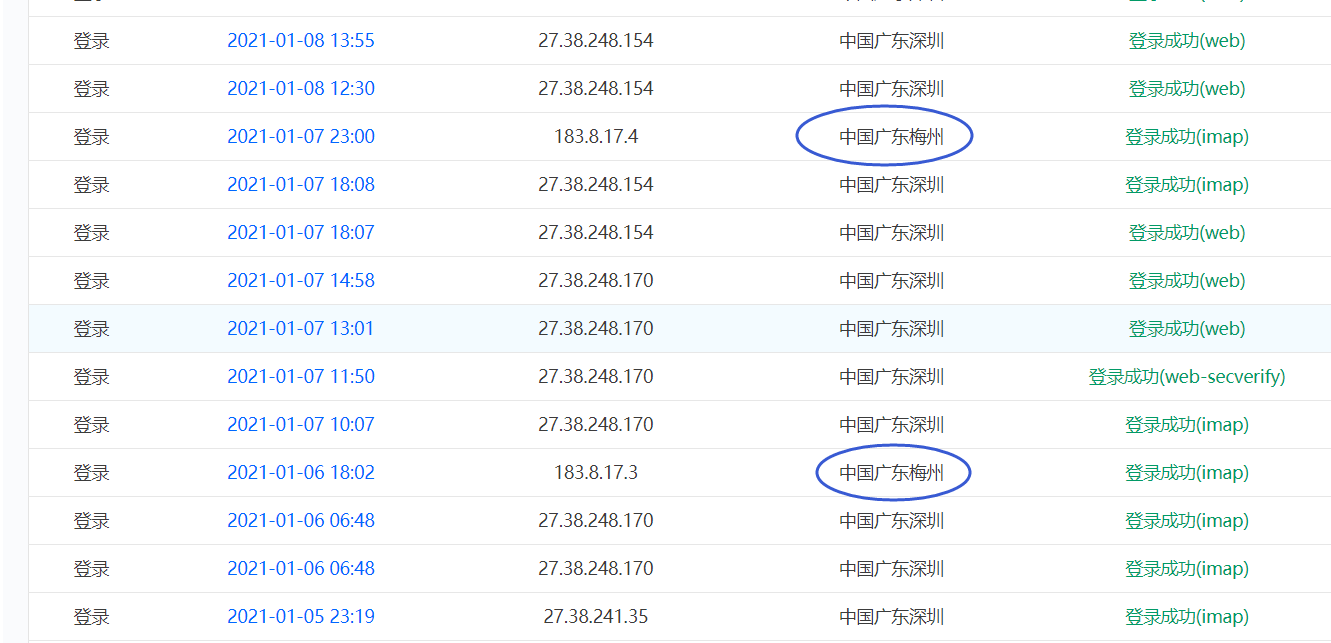1331x643 pixels.
Task: Click 登录成功(imap) status on the 183.8.17.4 row
Action: (x=1186, y=137)
